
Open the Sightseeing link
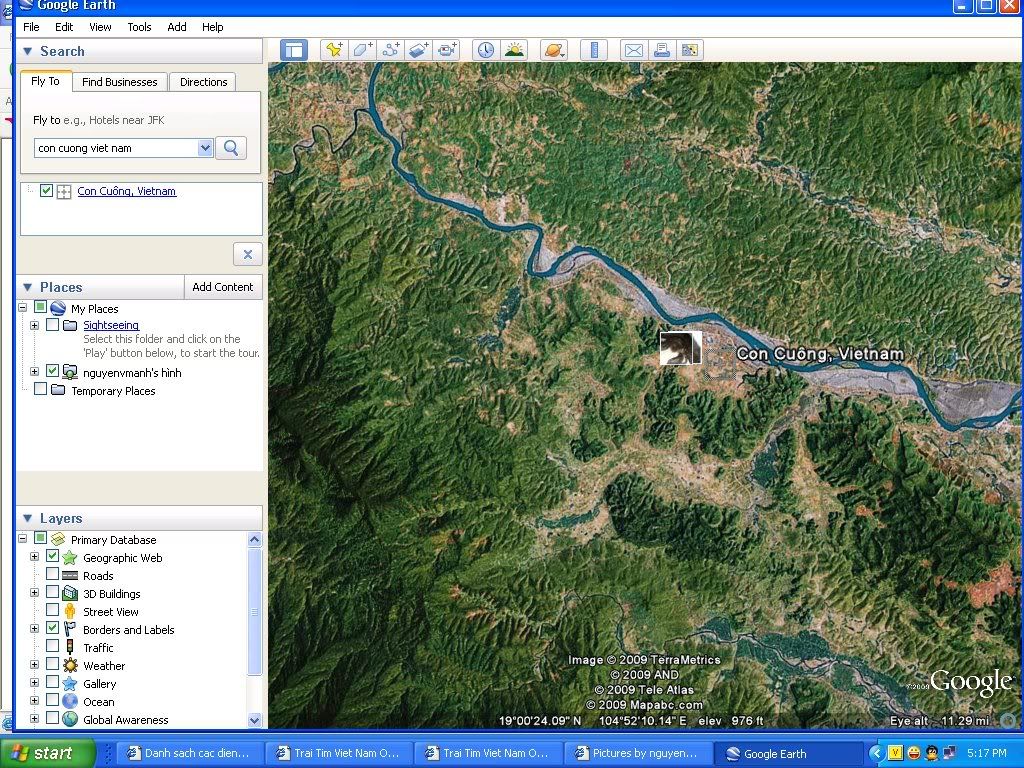coord(111,325)
